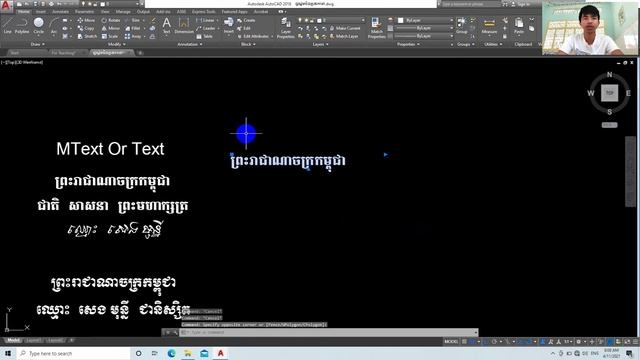Screen dimensions: 640x360
Task: Expand the Annotation panel
Action: [189, 44]
